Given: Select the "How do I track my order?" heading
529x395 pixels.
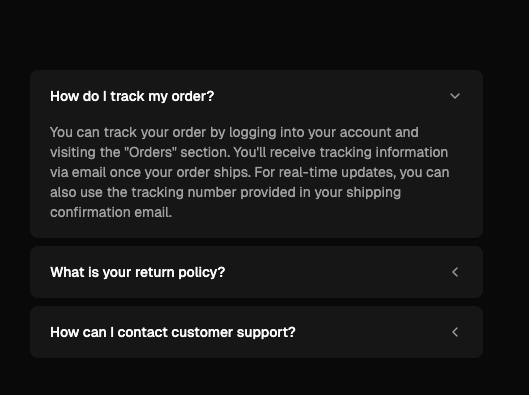Looking at the screenshot, I should [132, 96].
